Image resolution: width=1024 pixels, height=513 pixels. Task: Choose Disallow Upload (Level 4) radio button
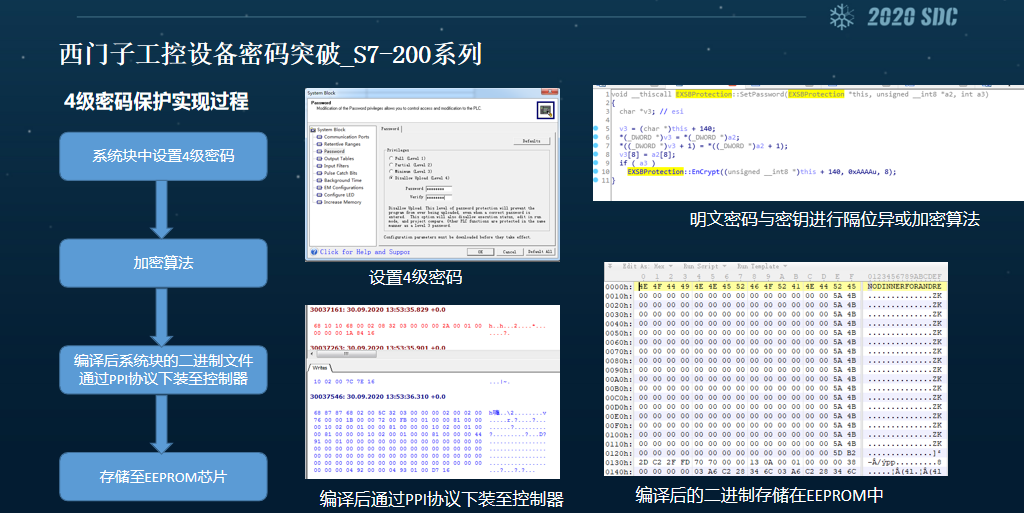pos(392,179)
